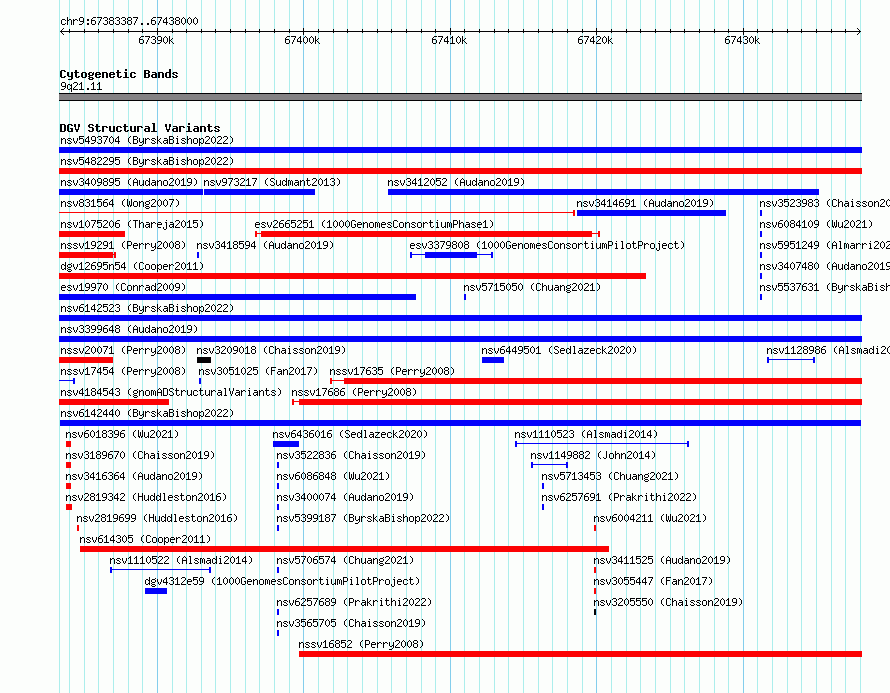This screenshot has width=890, height=693.
Task: Select nsv3400074 (Audano2019) label
Action: click(345, 497)
